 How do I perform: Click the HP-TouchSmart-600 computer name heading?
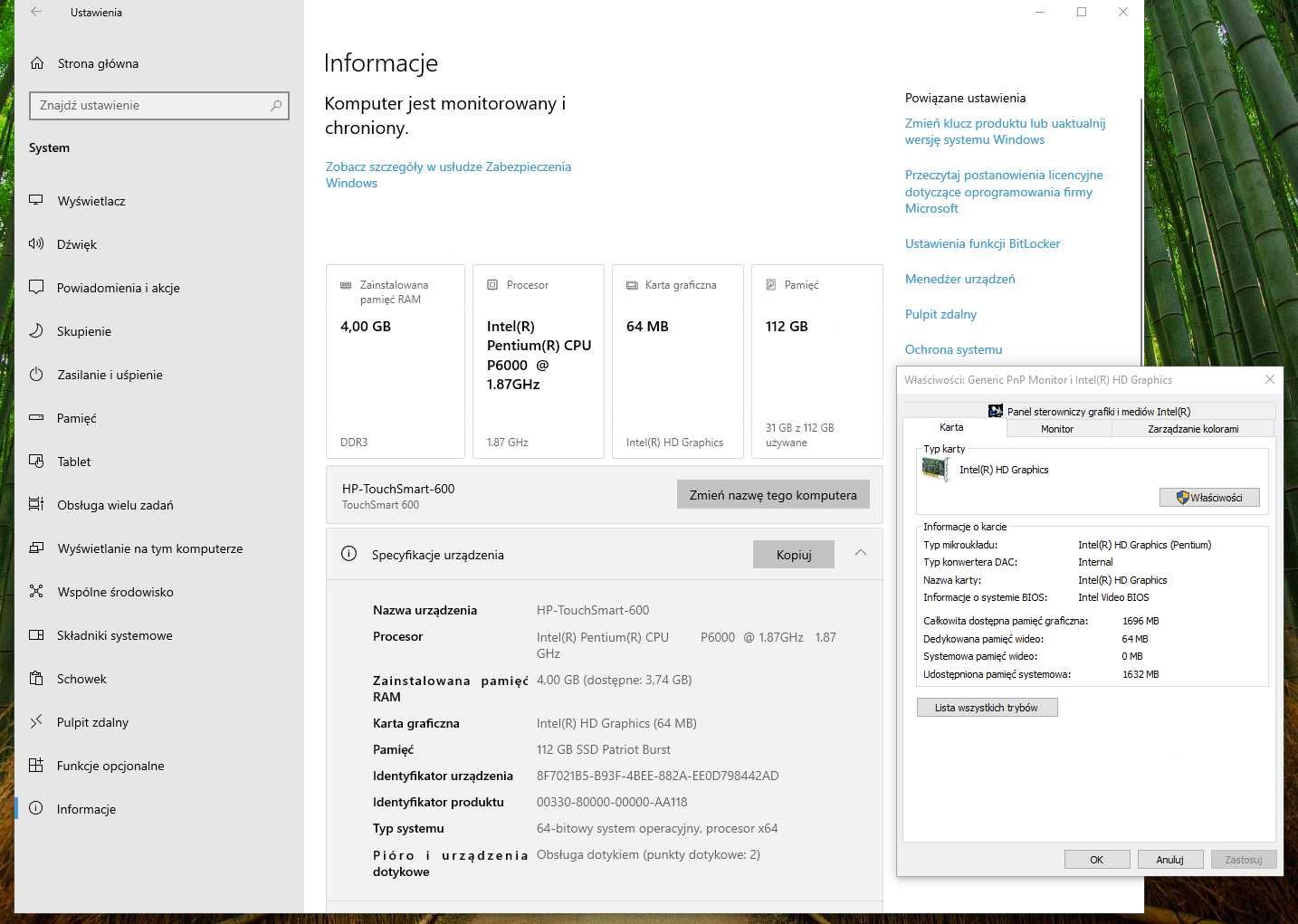tap(398, 489)
